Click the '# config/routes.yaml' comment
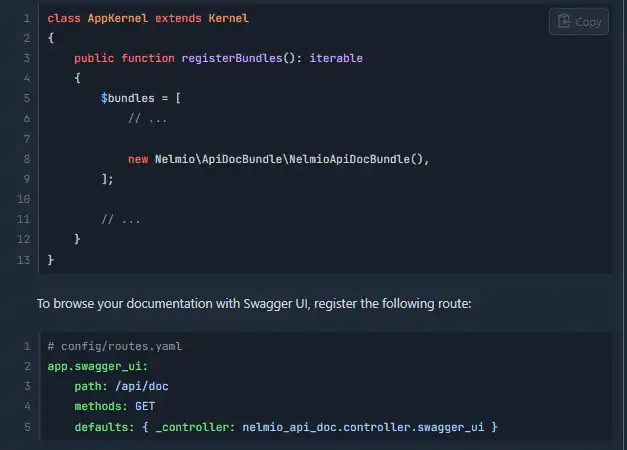 (x=115, y=346)
